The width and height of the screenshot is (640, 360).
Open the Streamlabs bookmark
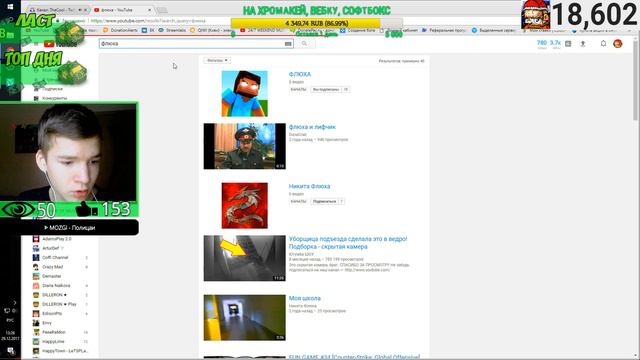172,30
